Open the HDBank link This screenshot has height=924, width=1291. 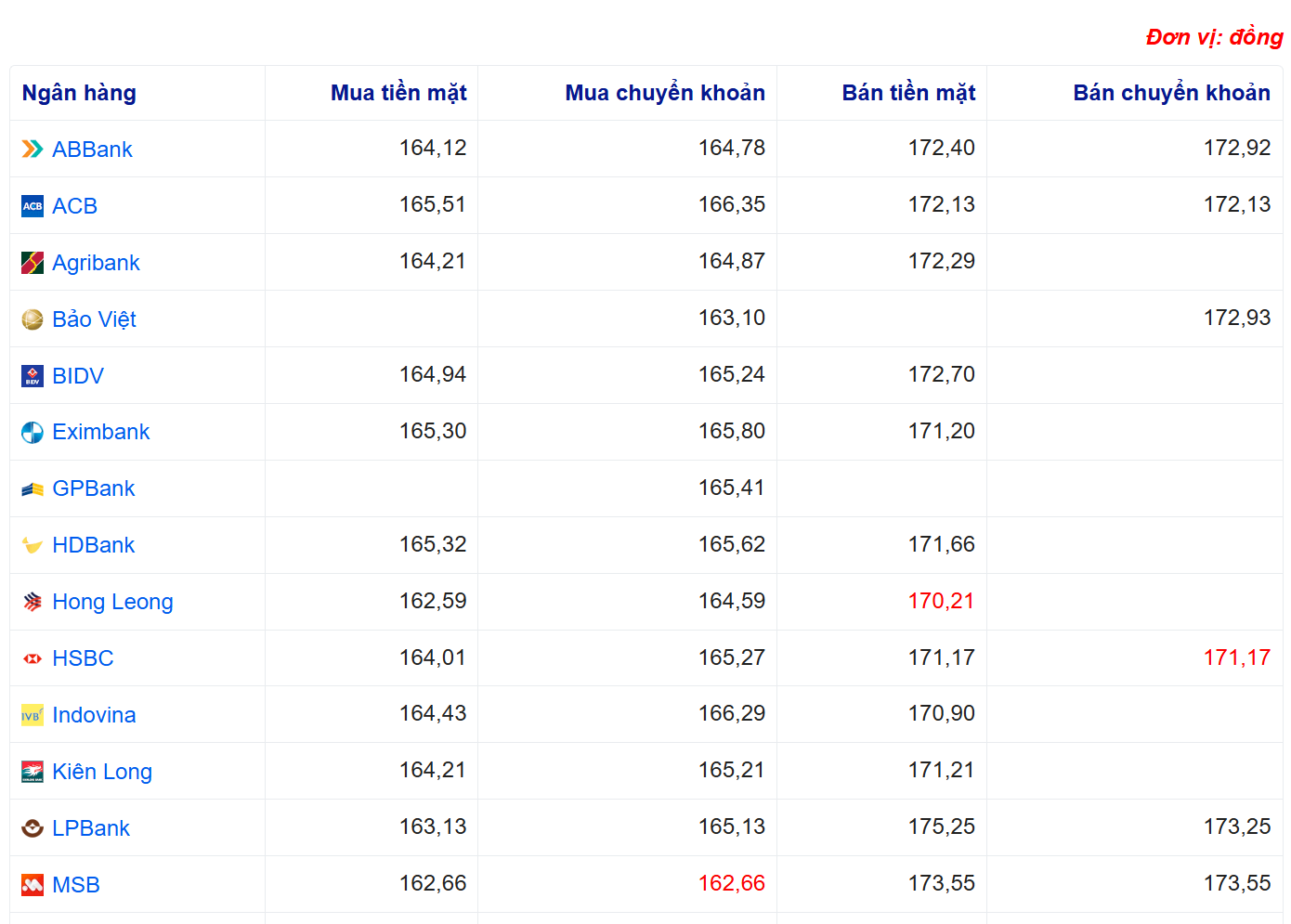coord(93,545)
